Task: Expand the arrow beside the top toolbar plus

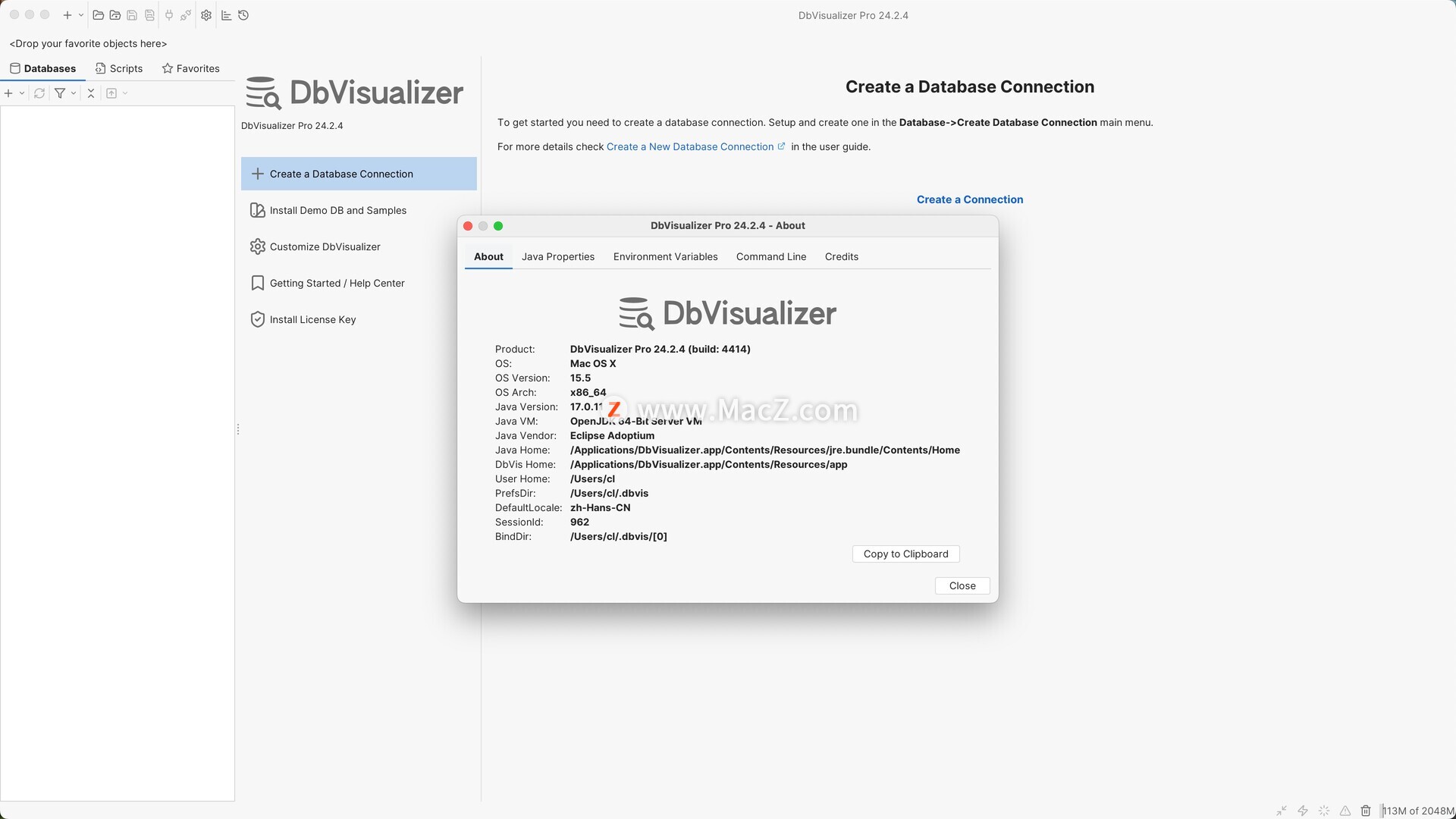Action: pyautogui.click(x=81, y=15)
